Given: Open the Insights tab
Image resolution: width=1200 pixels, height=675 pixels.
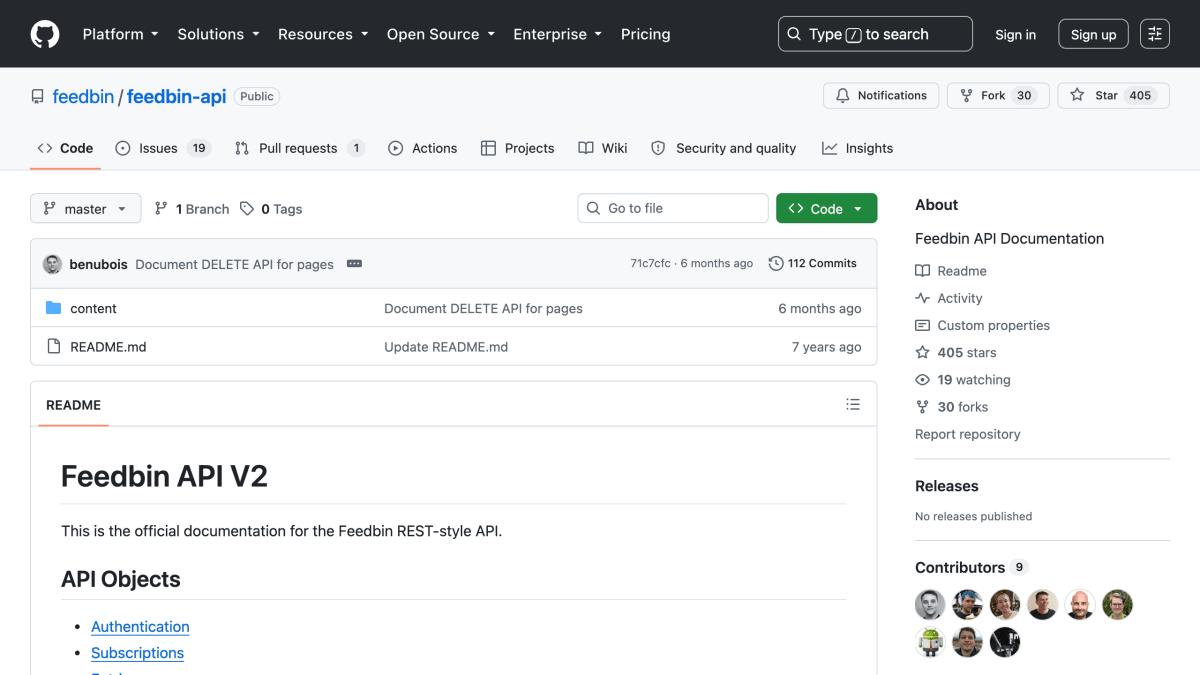Looking at the screenshot, I should tap(857, 148).
